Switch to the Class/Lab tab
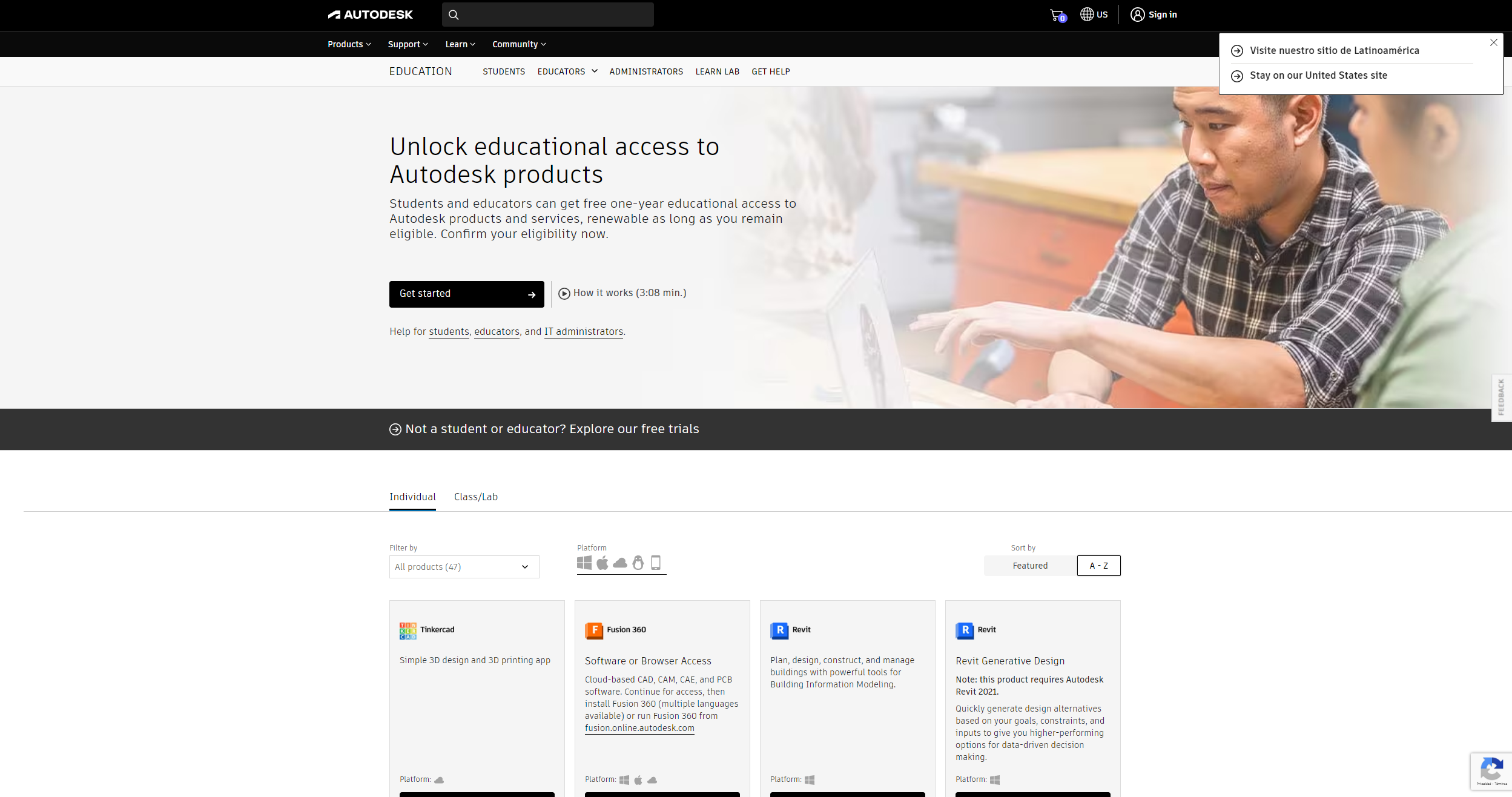 coord(476,497)
